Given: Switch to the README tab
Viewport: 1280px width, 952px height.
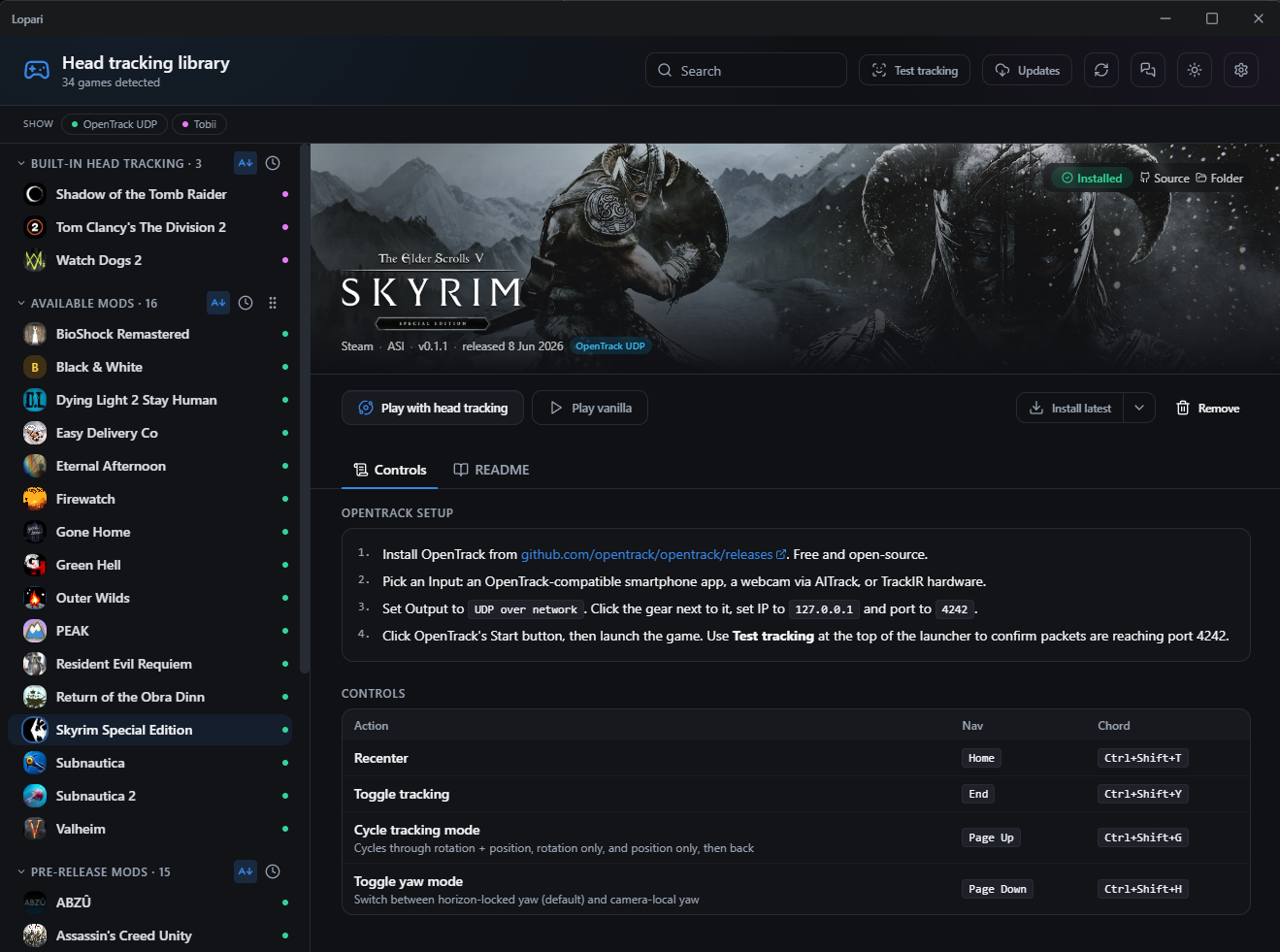Looking at the screenshot, I should pyautogui.click(x=491, y=470).
